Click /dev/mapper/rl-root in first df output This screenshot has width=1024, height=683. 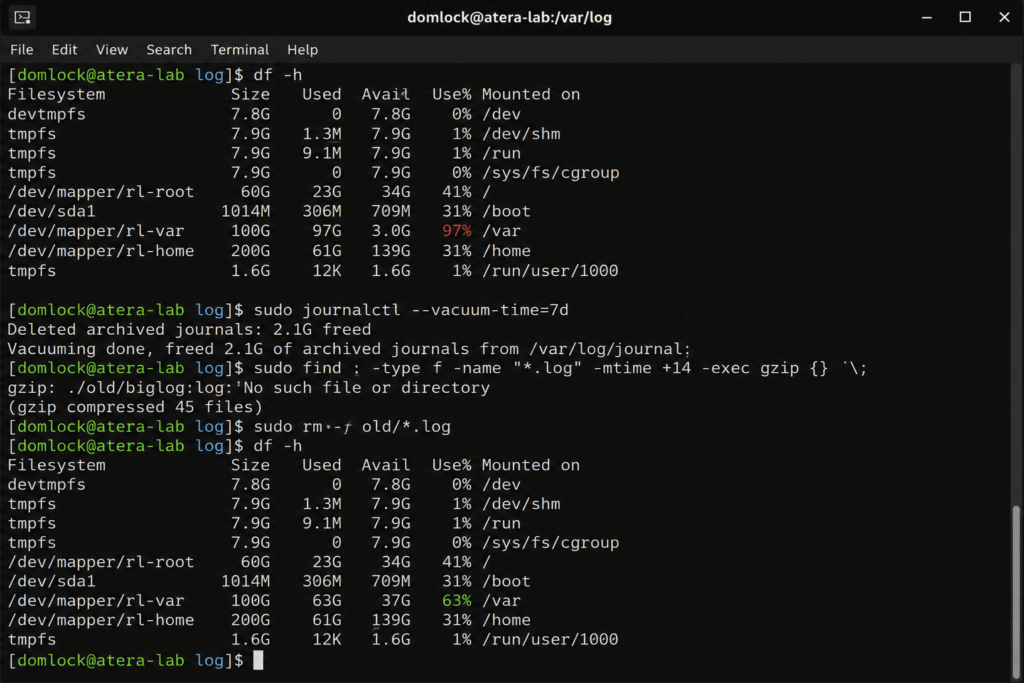[101, 192]
